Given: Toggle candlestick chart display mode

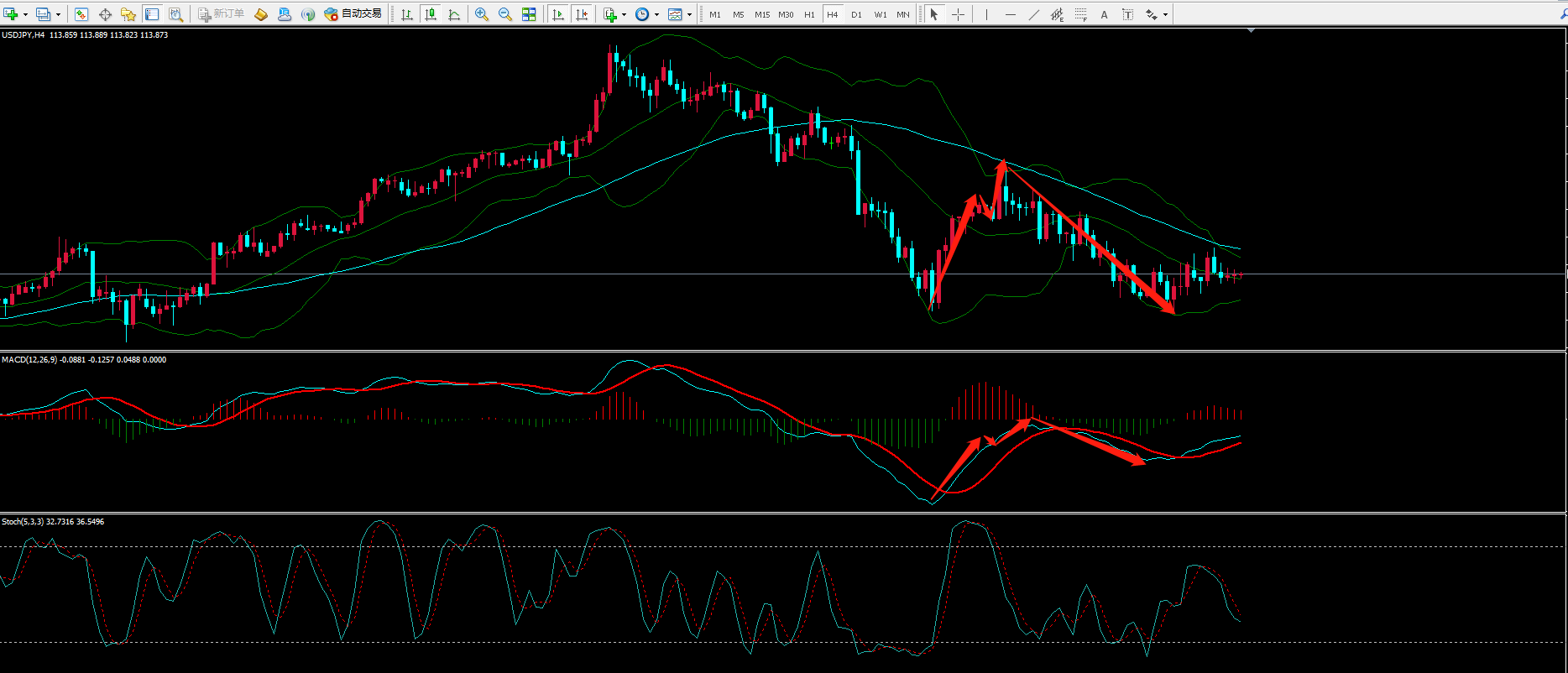Looking at the screenshot, I should 431,14.
